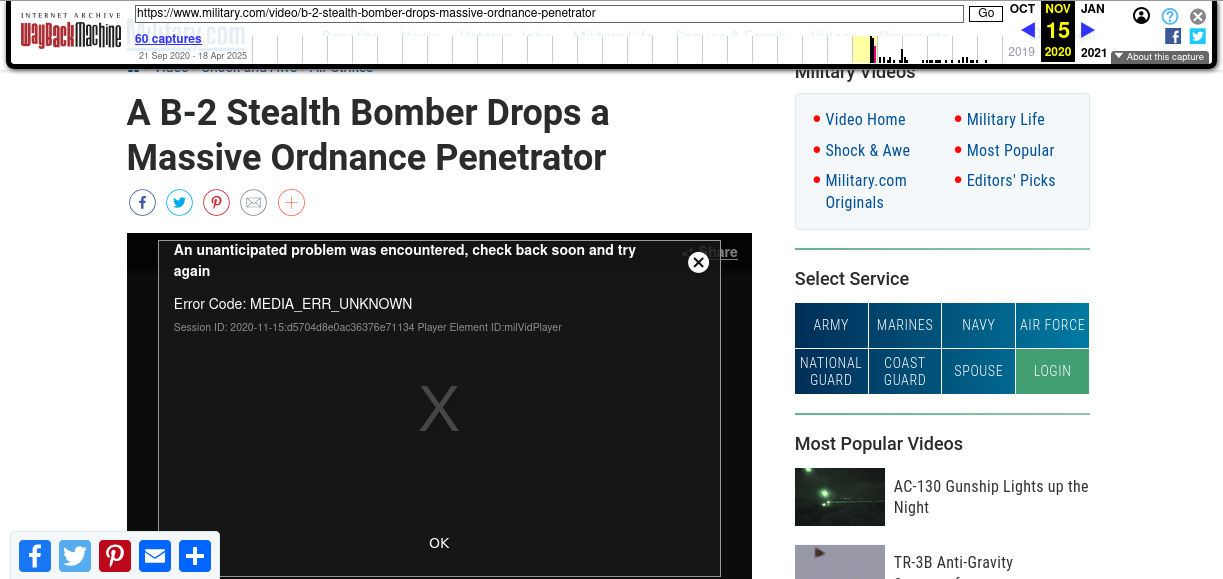This screenshot has width=1223, height=579.
Task: Click the capture timeline sparkline graph
Action: [x=626, y=48]
